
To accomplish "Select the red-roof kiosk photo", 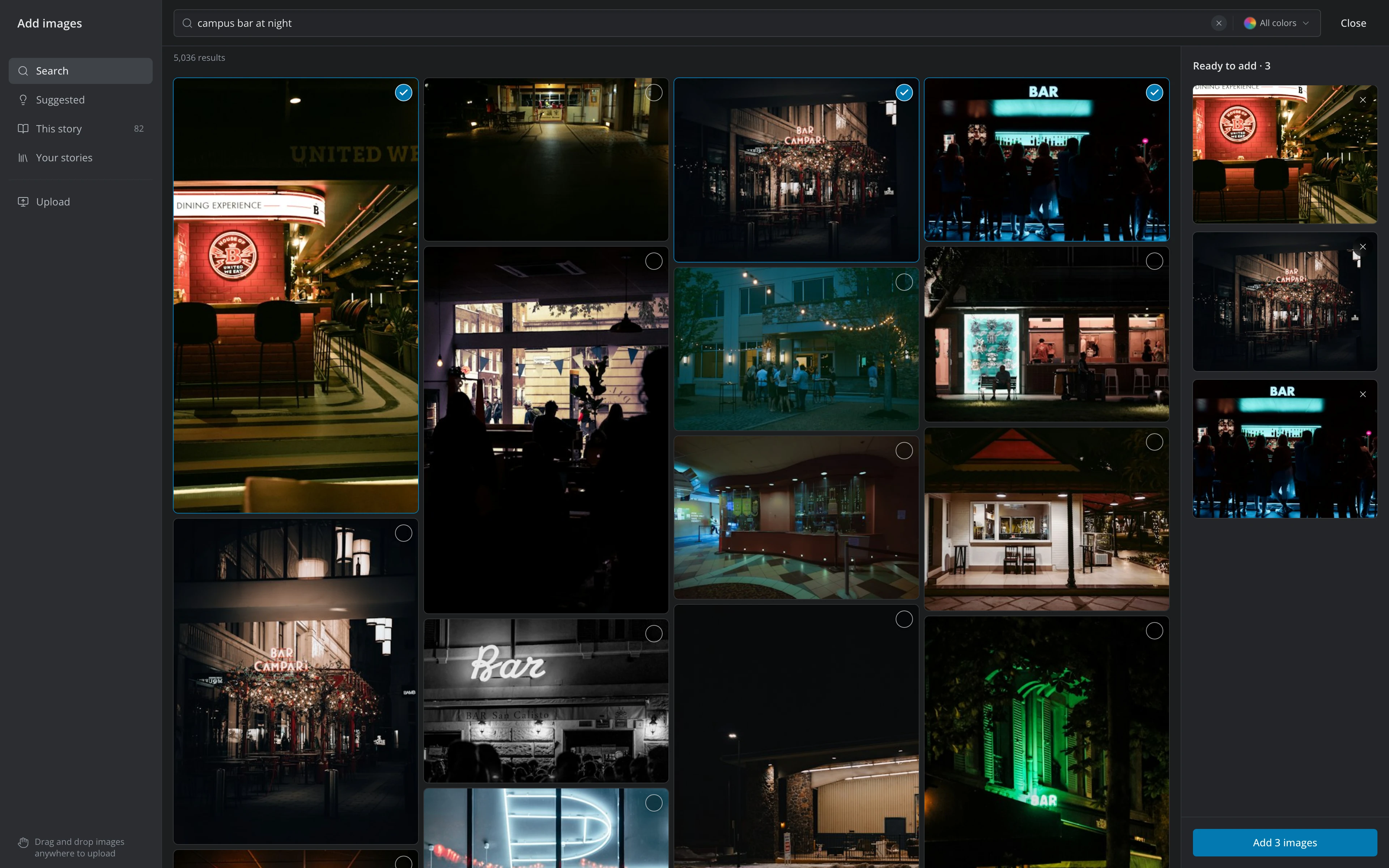I will (1154, 442).
